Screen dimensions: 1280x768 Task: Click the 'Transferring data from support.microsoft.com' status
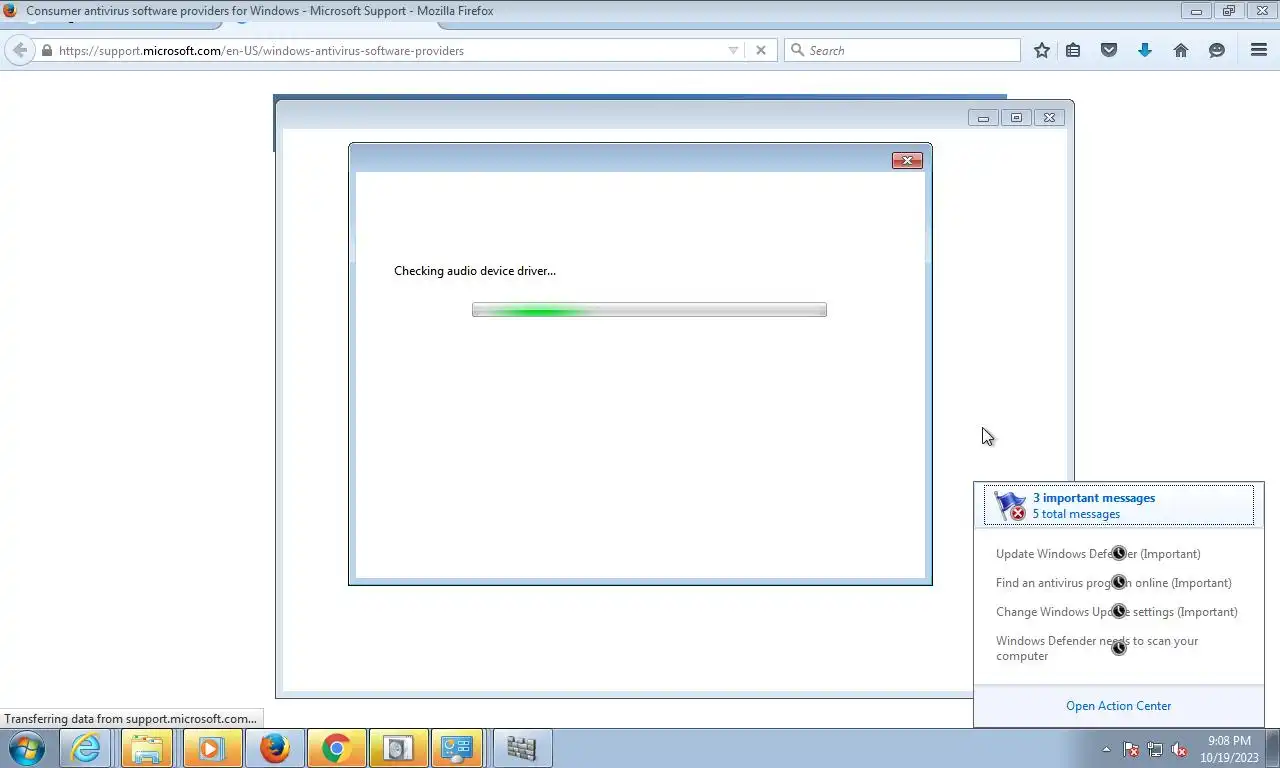click(x=130, y=718)
